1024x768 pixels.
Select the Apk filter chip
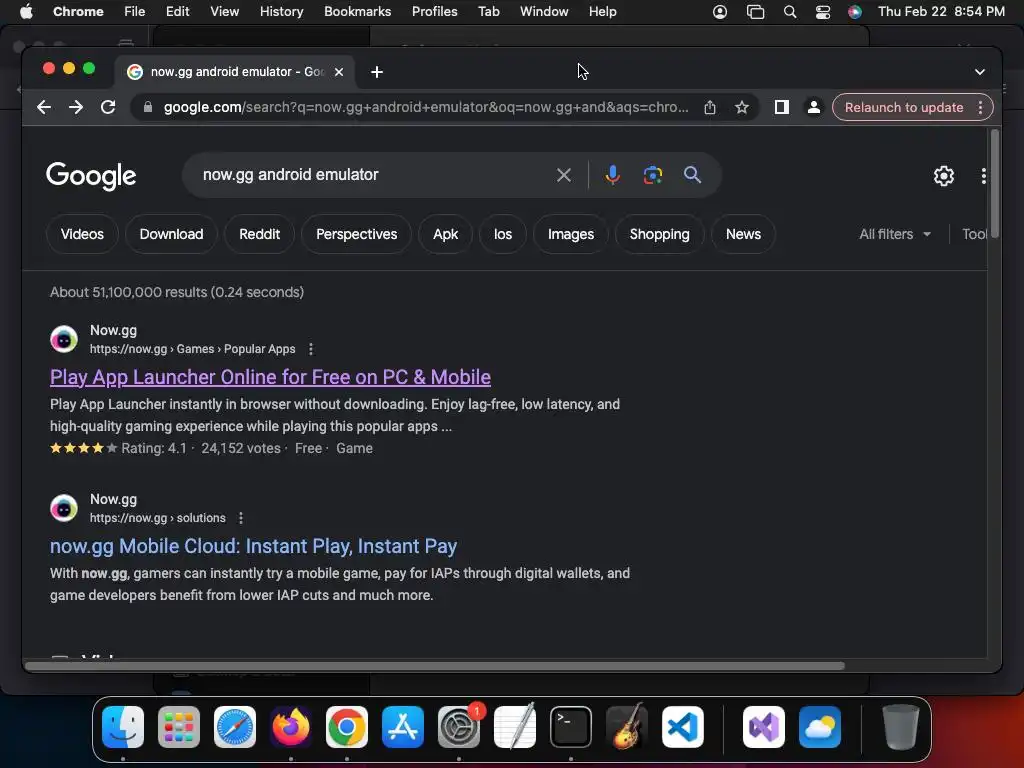(x=445, y=234)
